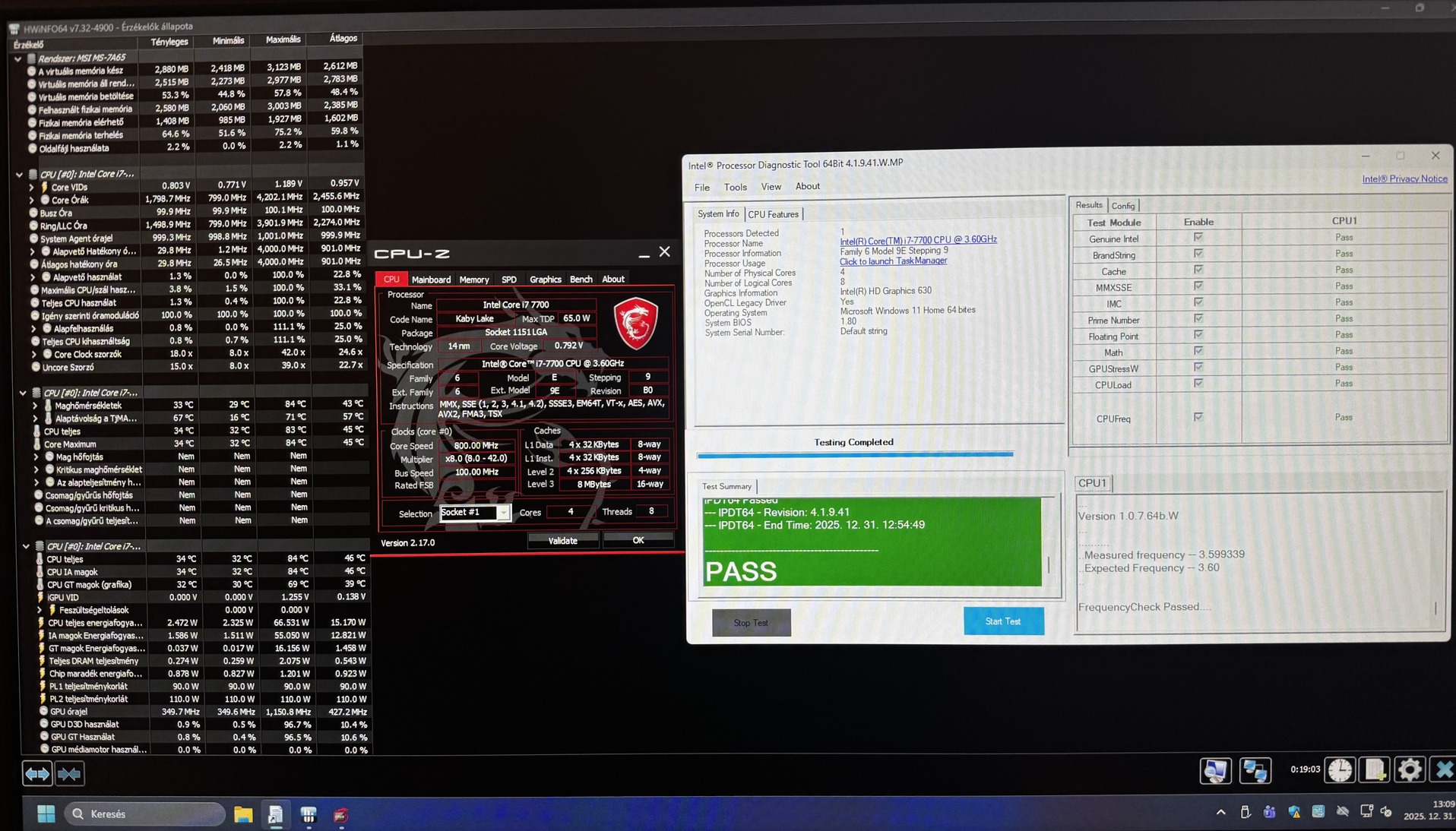Screen dimensions: 1456x831
Task: Open the Socket #1 selection dropdown
Action: pos(475,513)
